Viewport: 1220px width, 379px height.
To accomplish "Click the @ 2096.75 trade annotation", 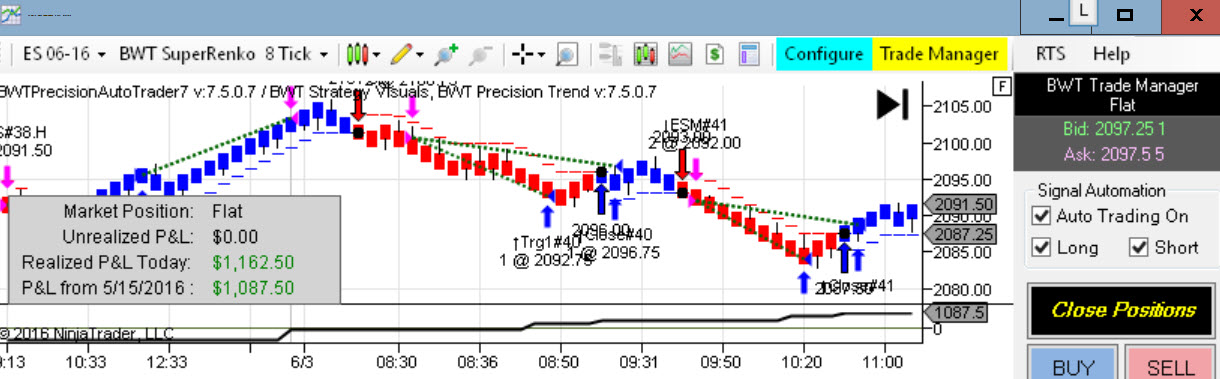I will [x=619, y=252].
